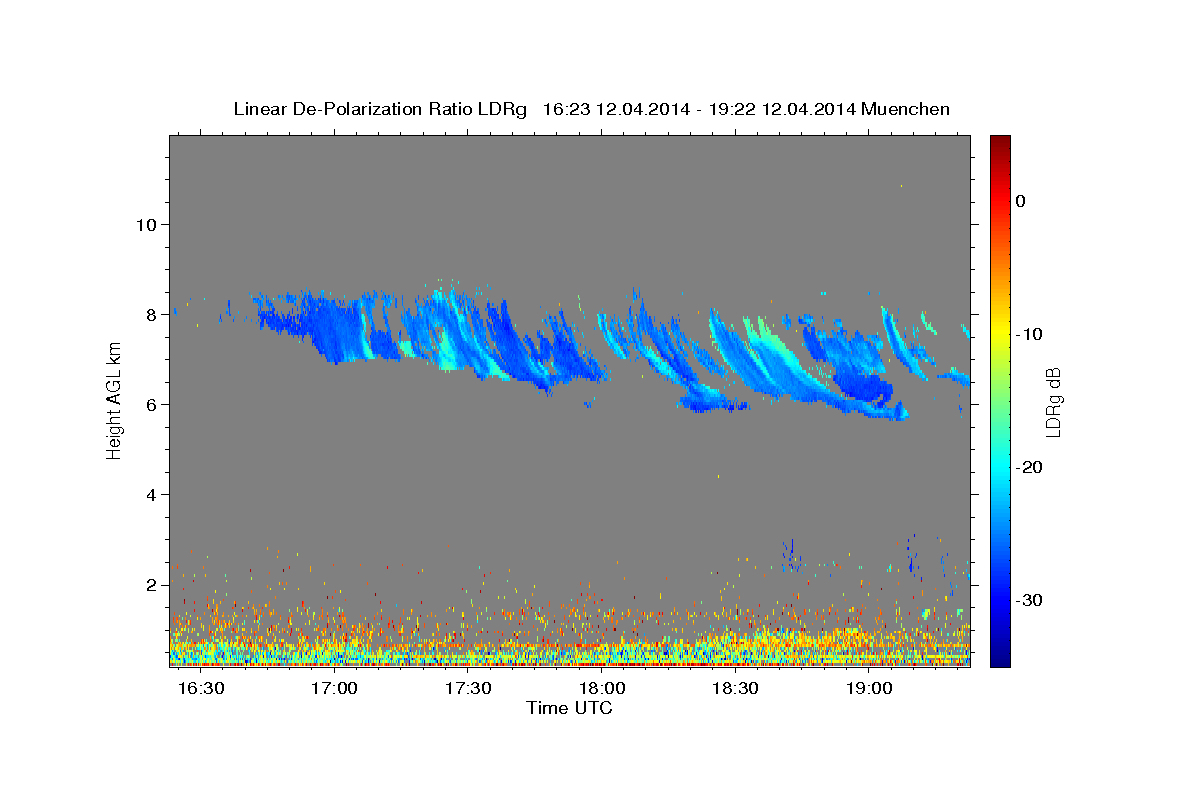
Task: Click the 18:00 time tick label
Action: (602, 690)
